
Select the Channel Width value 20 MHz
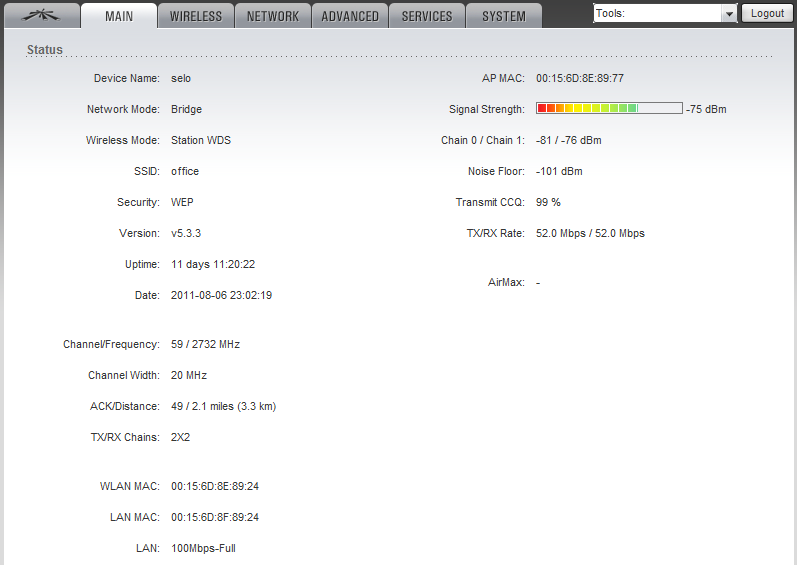pos(189,375)
